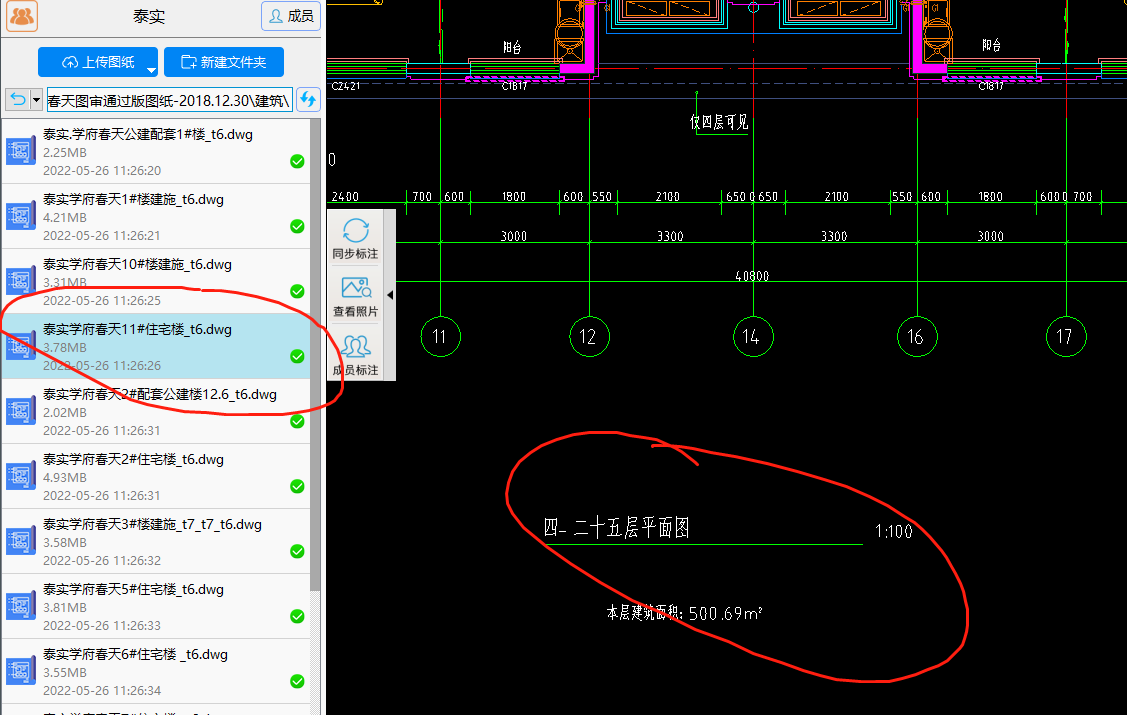Click the file size 4.93MB text
Image resolution: width=1127 pixels, height=715 pixels.
click(x=65, y=478)
